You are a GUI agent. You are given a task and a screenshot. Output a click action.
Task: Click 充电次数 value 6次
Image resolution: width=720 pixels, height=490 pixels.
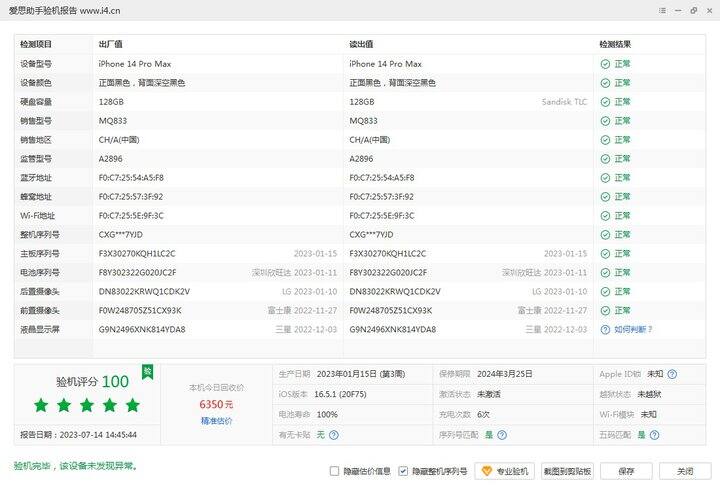pos(483,414)
